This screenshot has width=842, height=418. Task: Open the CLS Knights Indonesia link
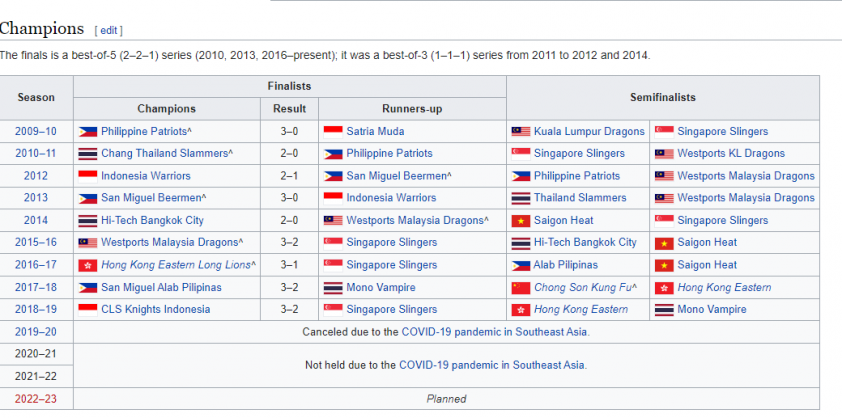click(156, 310)
